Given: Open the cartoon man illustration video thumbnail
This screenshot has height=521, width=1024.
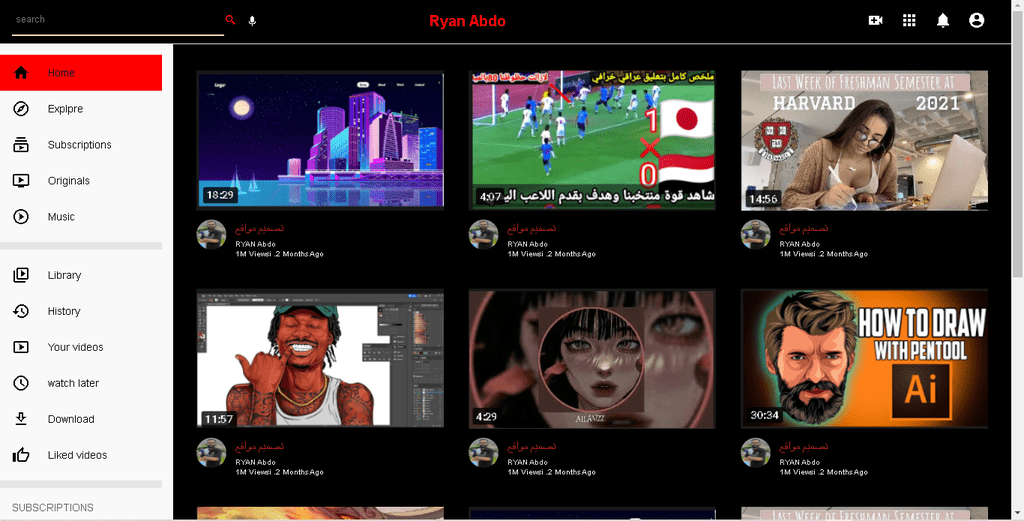Looking at the screenshot, I should pyautogui.click(x=320, y=358).
